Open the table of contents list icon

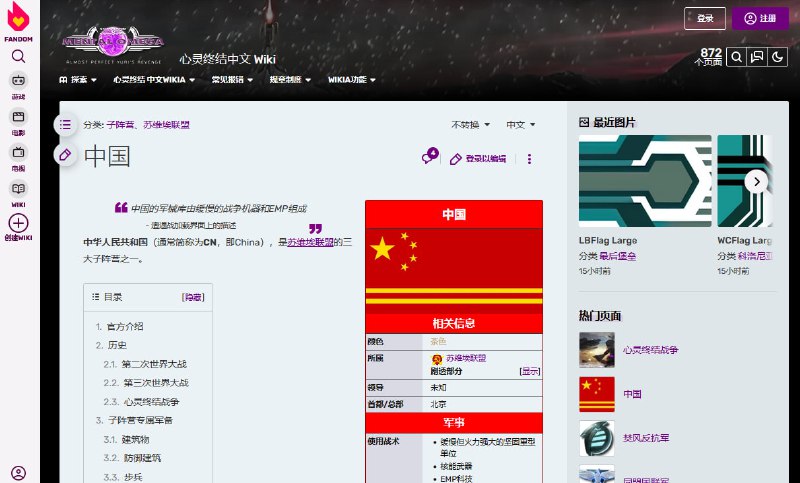65,124
